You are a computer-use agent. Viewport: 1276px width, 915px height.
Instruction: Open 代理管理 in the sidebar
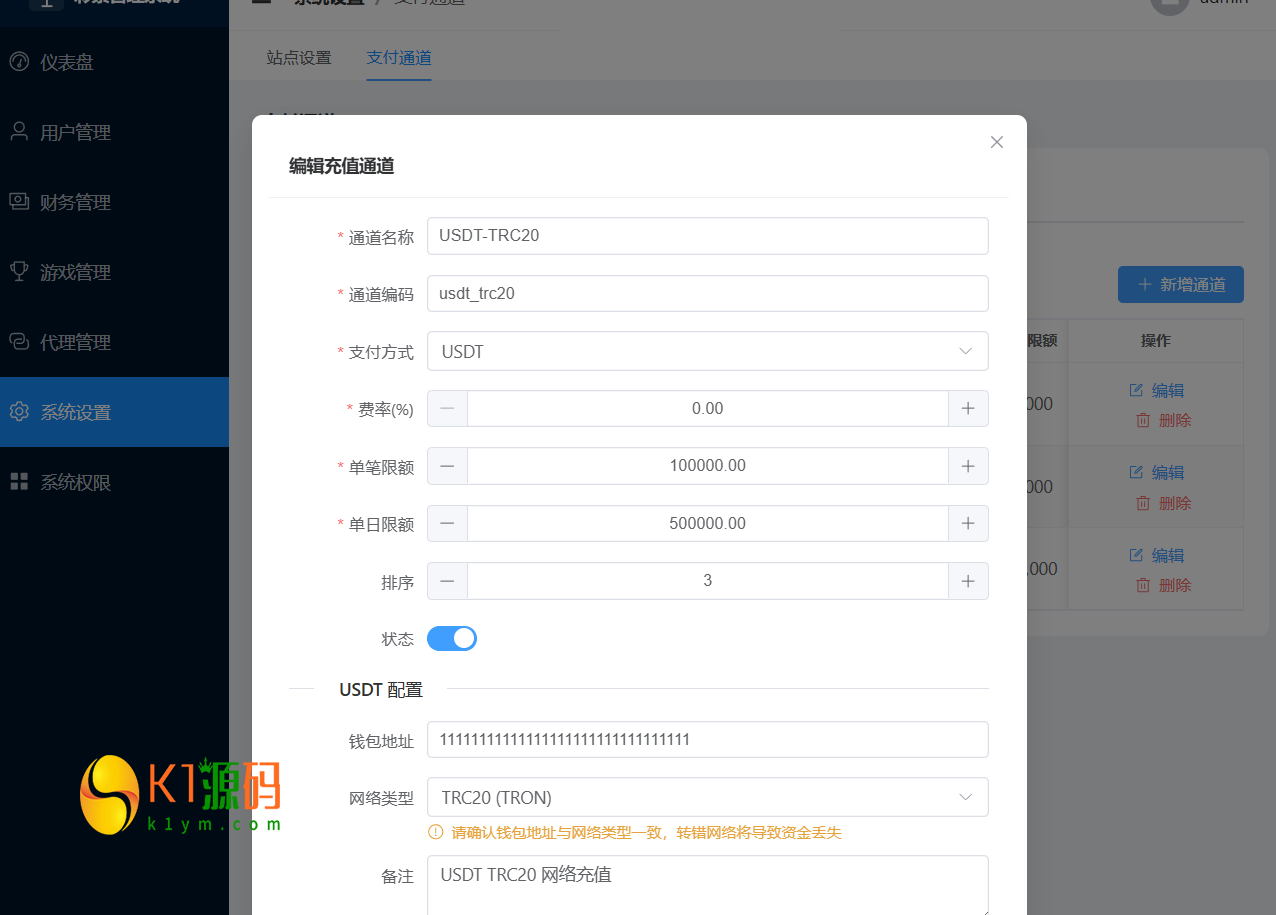114,342
